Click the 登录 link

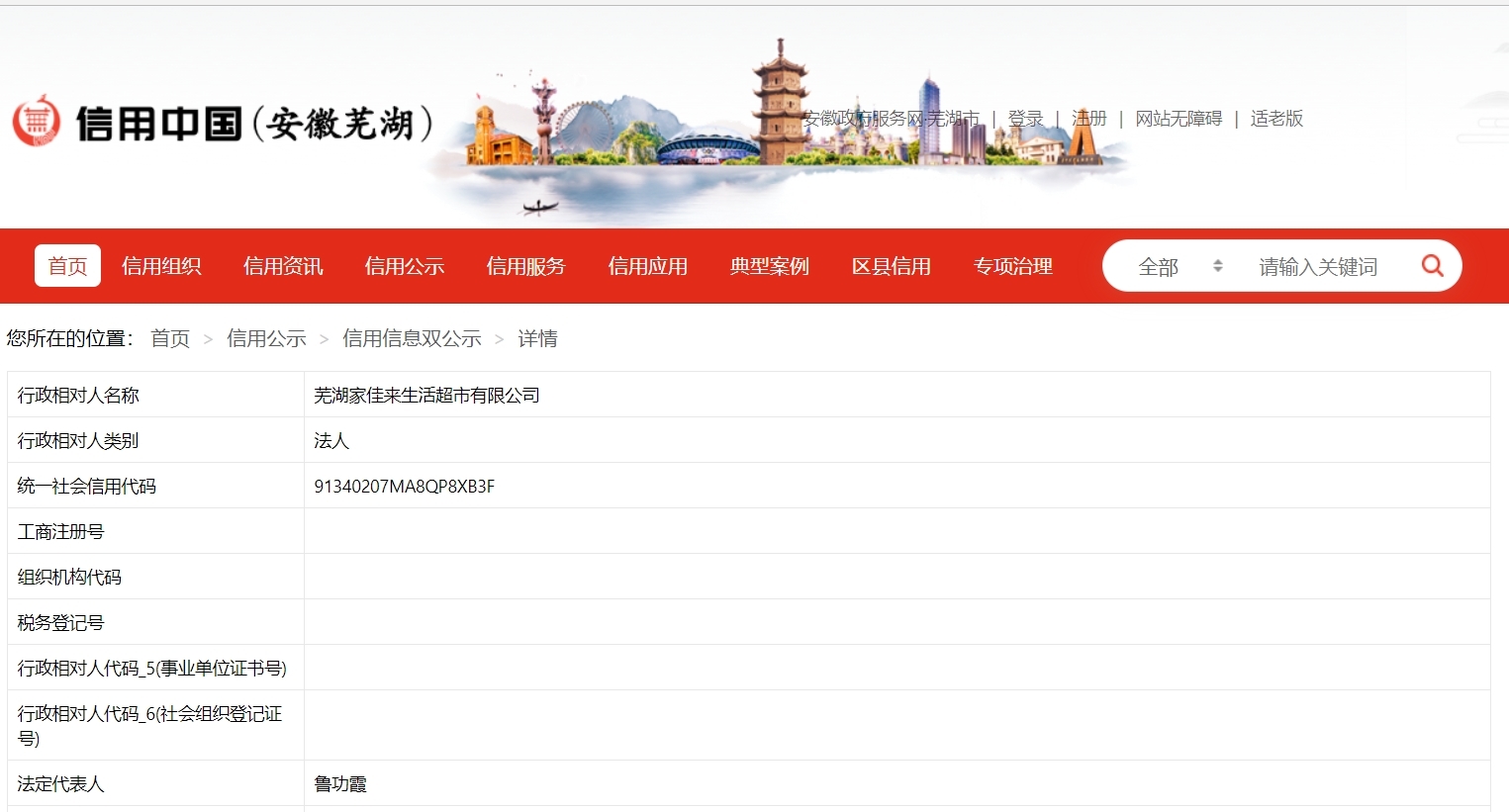[x=1026, y=118]
